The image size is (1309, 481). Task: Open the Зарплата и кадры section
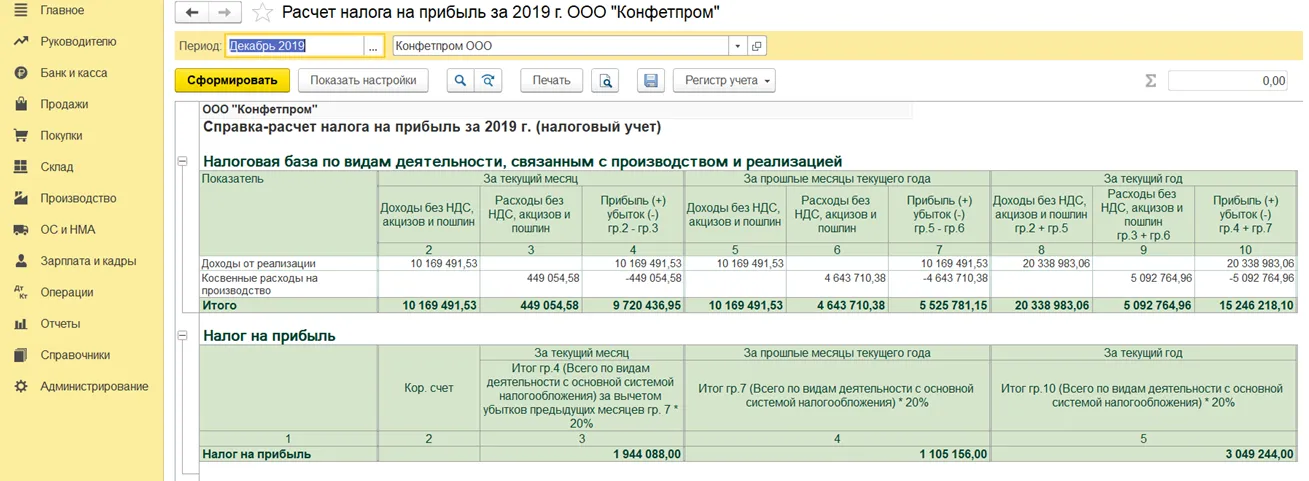pyautogui.click(x=88, y=261)
